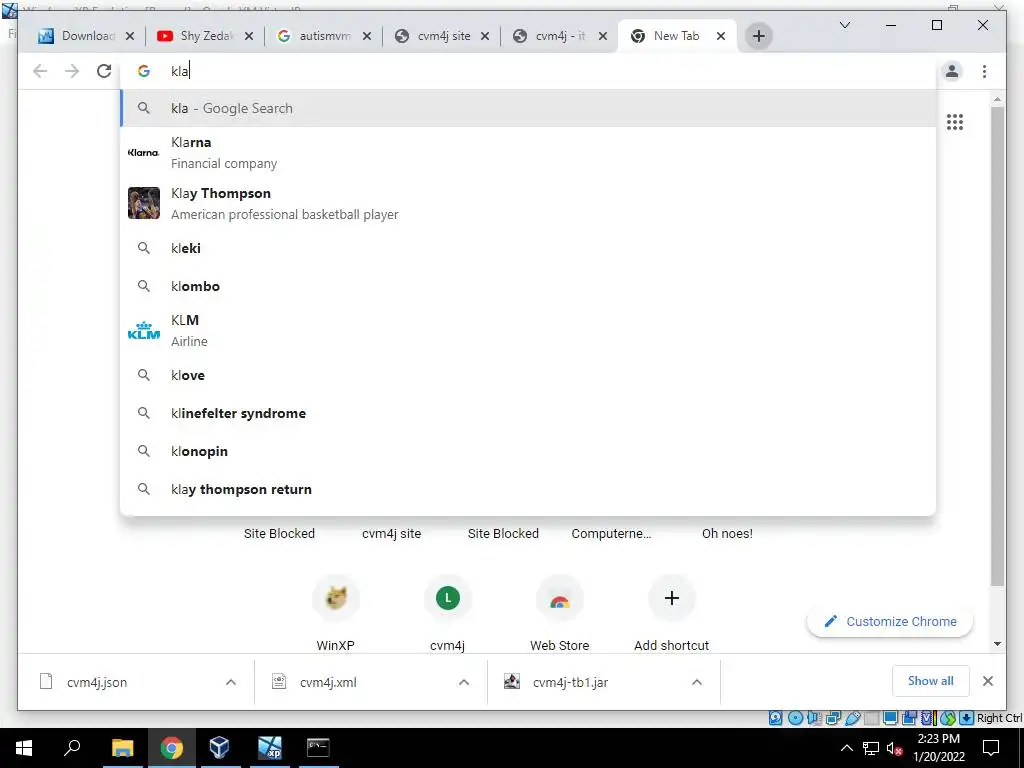Choose klay thompson return suggestion

pos(528,489)
